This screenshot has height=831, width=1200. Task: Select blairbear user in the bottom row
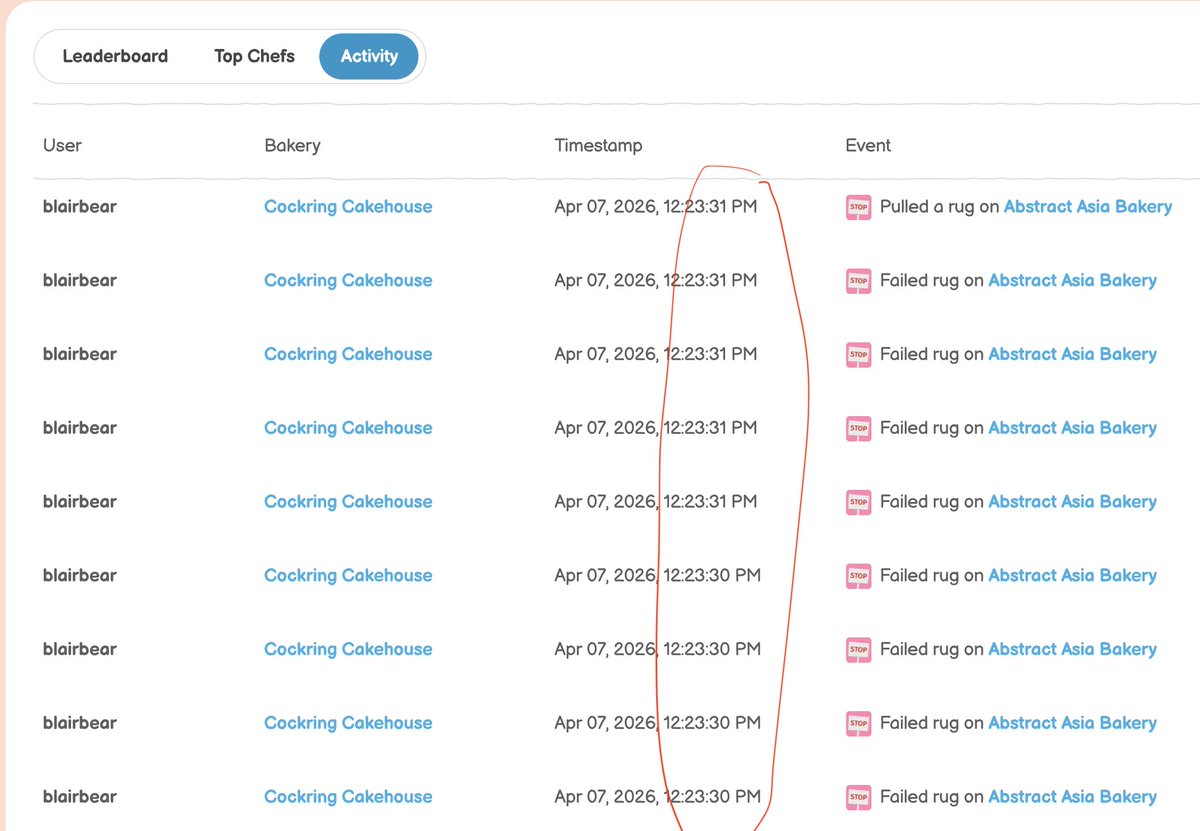(79, 797)
